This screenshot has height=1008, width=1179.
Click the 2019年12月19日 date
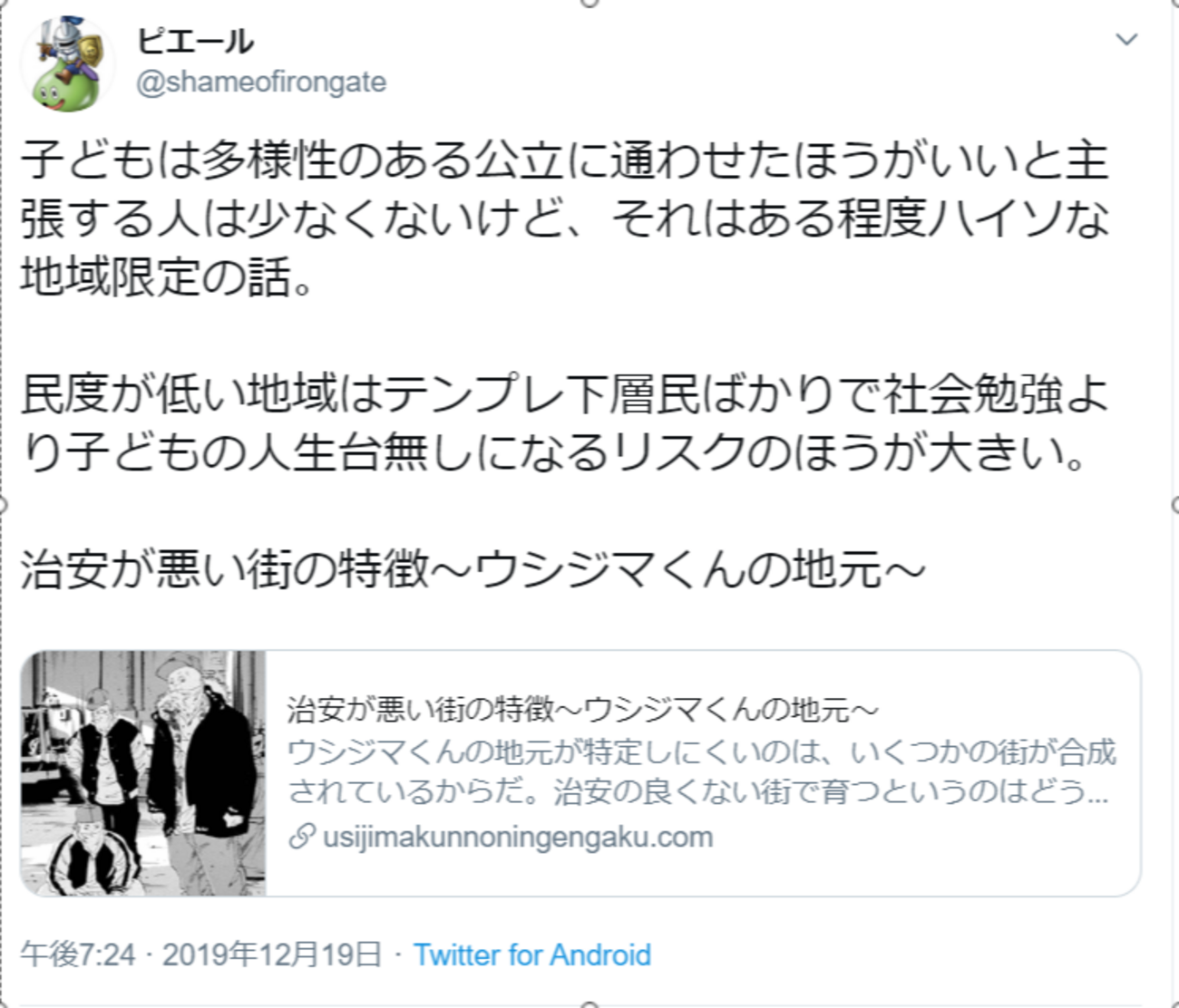(x=272, y=955)
